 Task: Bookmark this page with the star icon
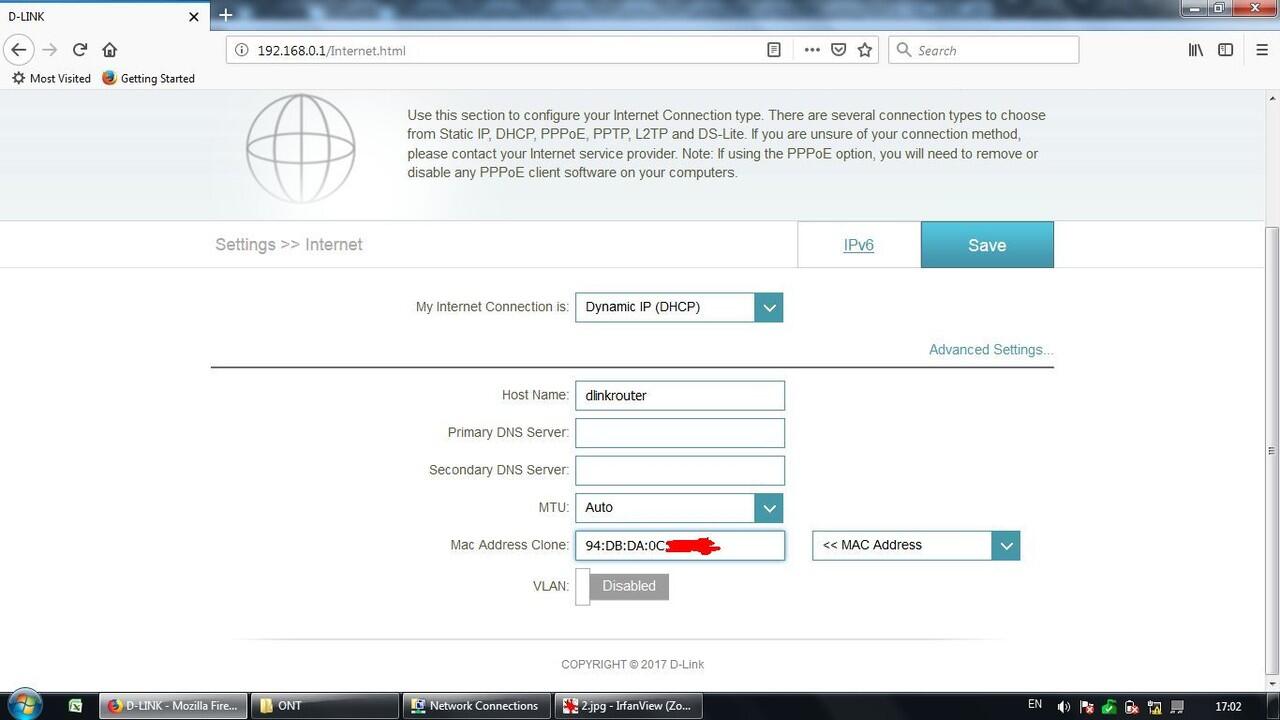(x=864, y=49)
